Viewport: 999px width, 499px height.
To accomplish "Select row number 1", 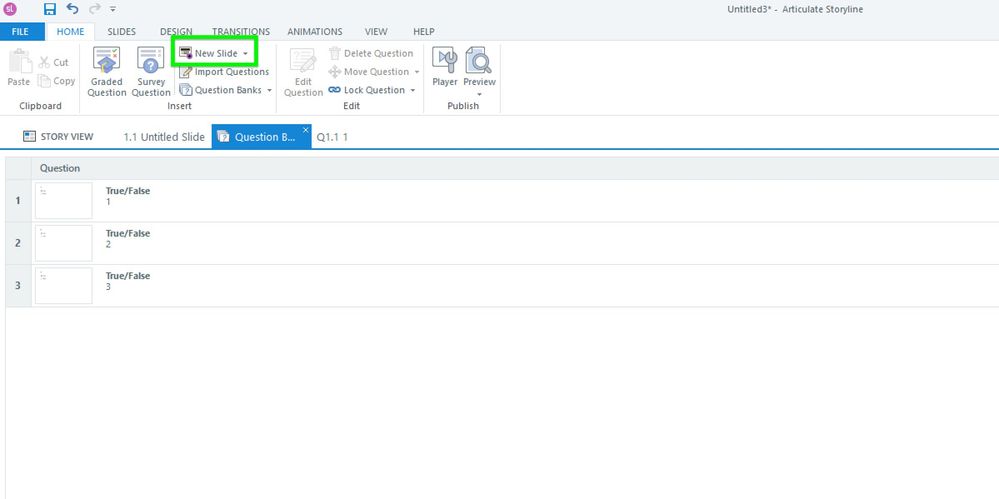I will [x=18, y=201].
